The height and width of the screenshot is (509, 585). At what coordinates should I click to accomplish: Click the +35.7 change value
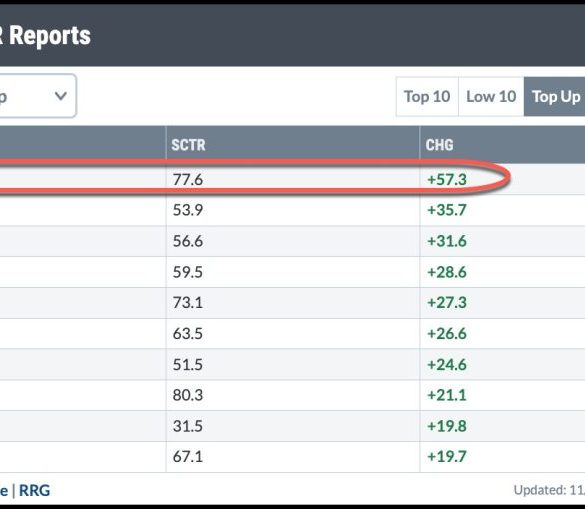tap(447, 210)
